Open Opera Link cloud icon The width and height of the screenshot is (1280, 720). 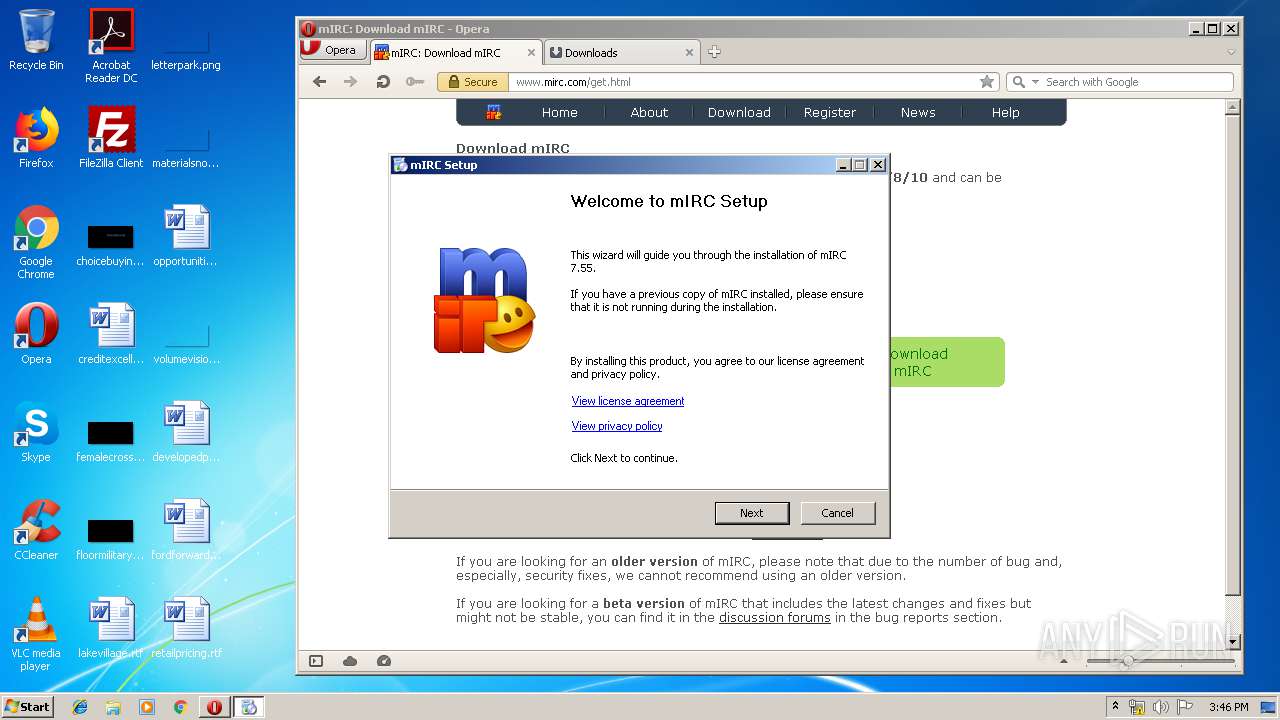(350, 661)
